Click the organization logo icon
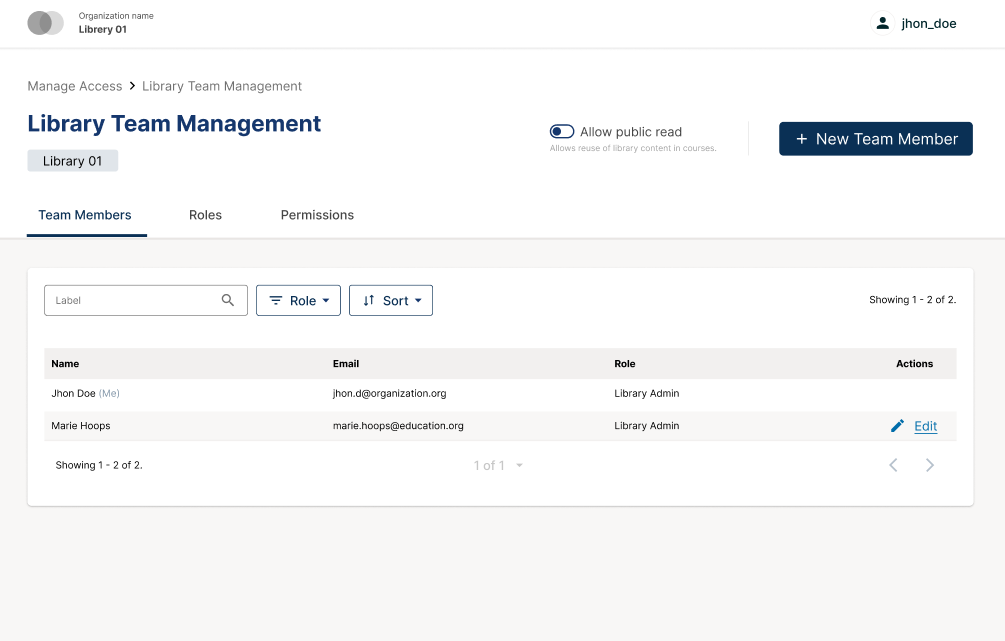1005x641 pixels. click(x=45, y=23)
